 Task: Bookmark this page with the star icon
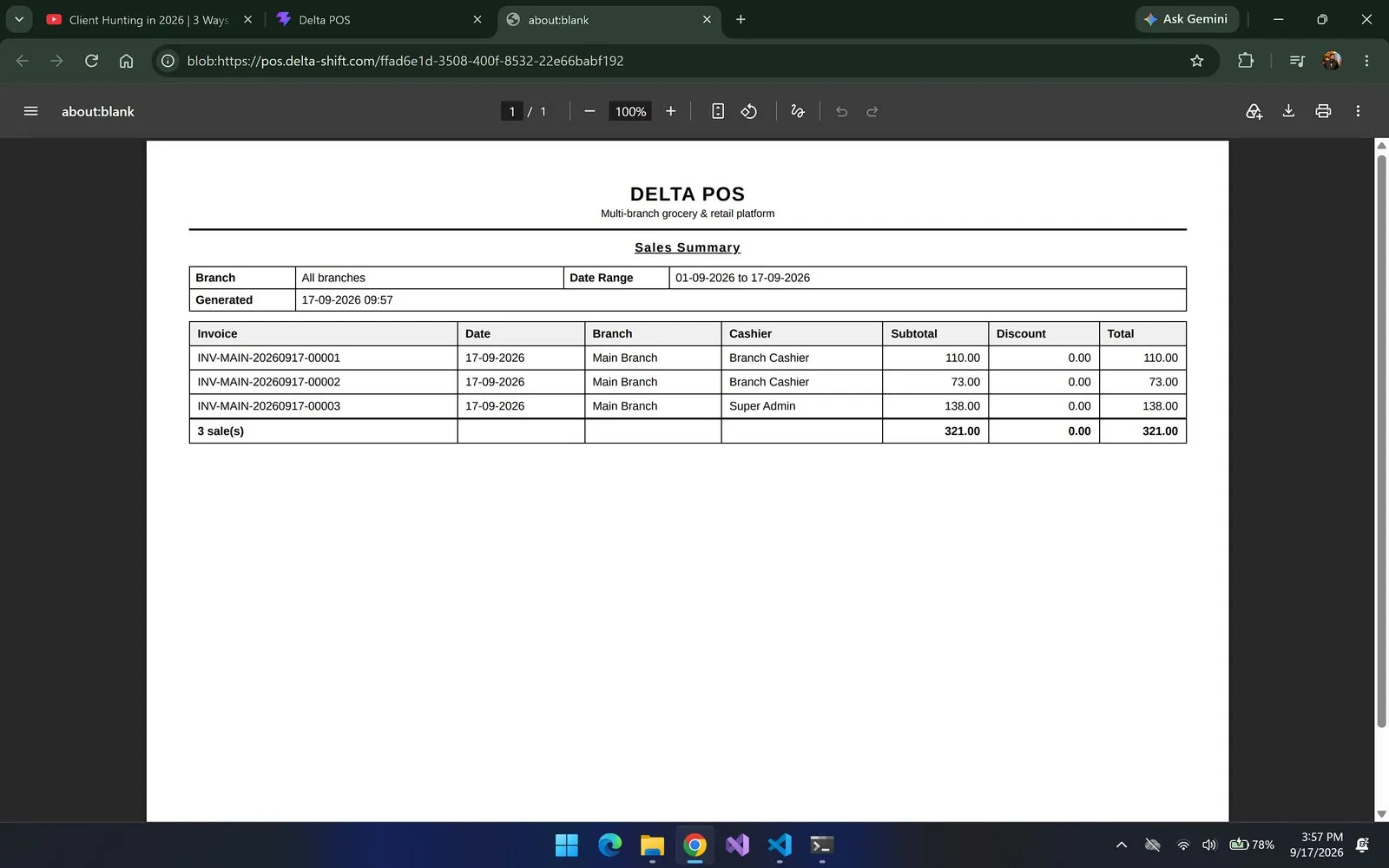(1197, 61)
